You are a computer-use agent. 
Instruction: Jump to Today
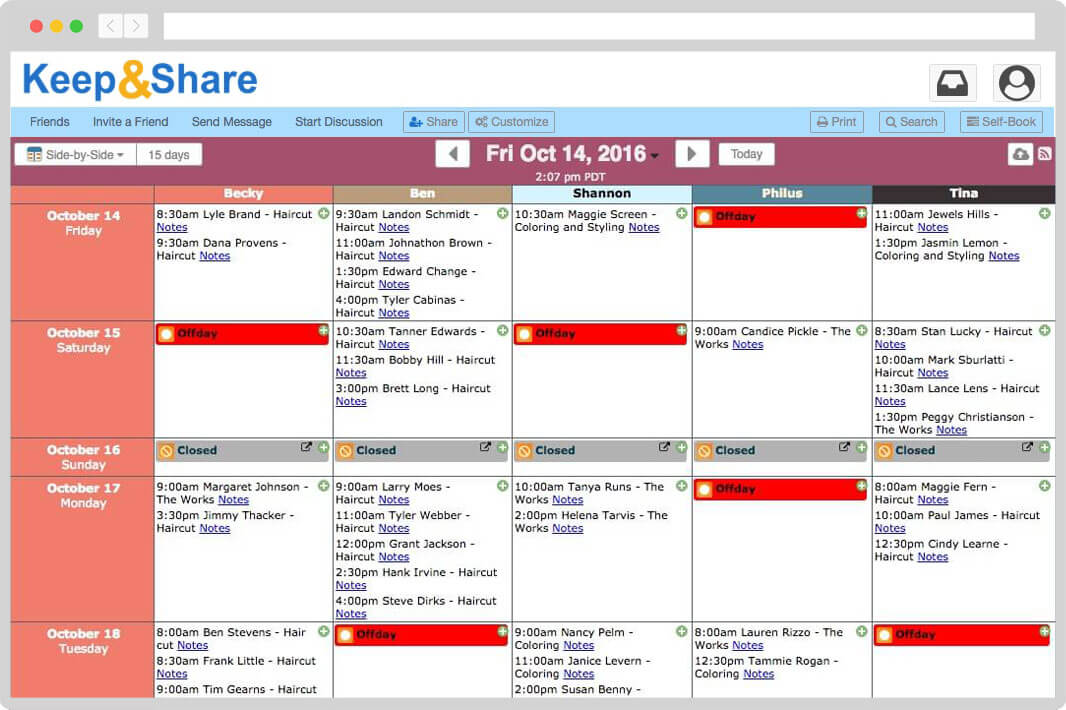(746, 153)
